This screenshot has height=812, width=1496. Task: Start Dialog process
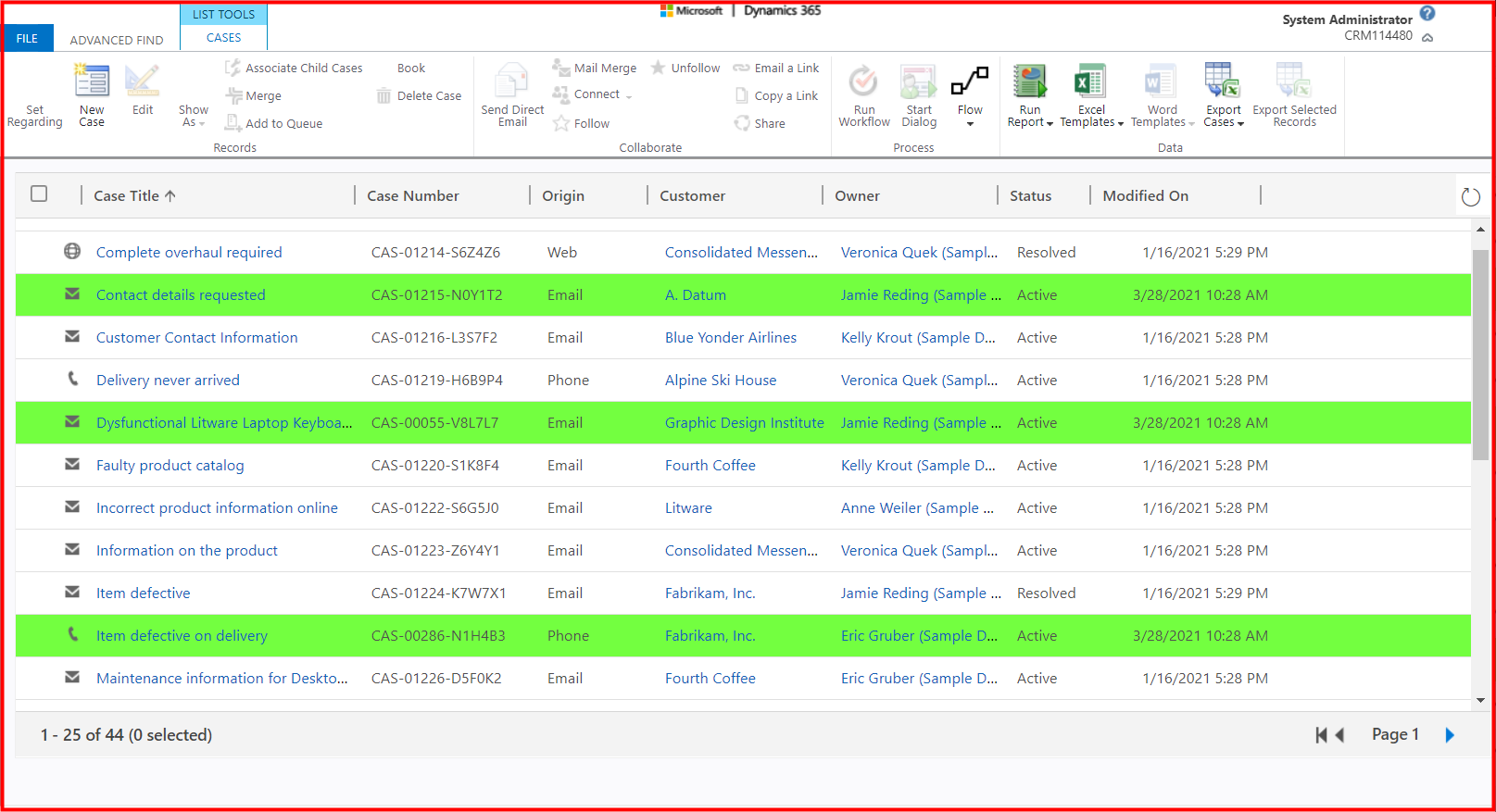pyautogui.click(x=919, y=95)
